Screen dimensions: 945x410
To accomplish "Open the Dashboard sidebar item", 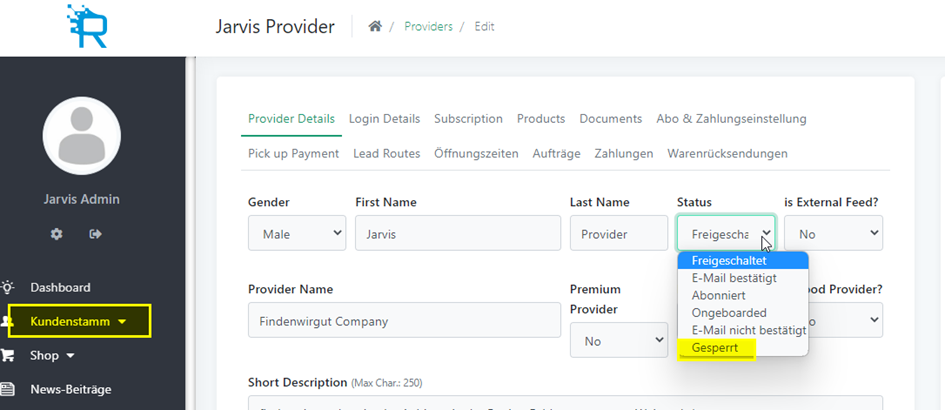I will [x=60, y=287].
